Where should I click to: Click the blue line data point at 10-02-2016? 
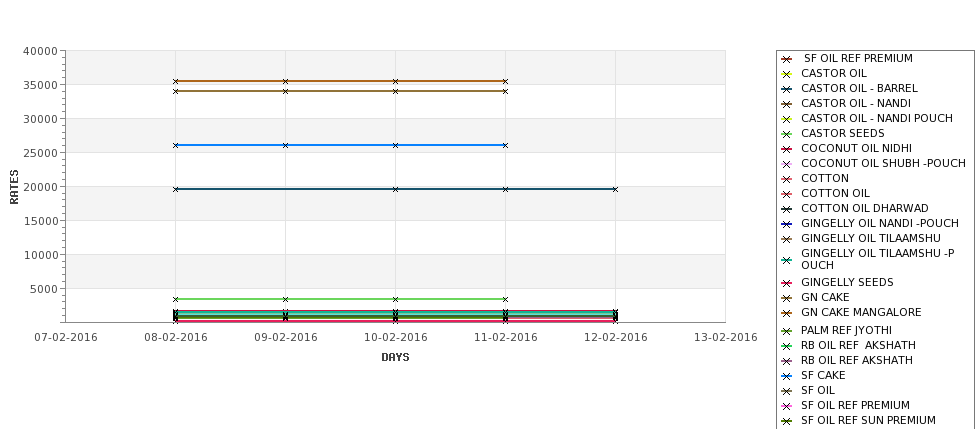point(395,145)
